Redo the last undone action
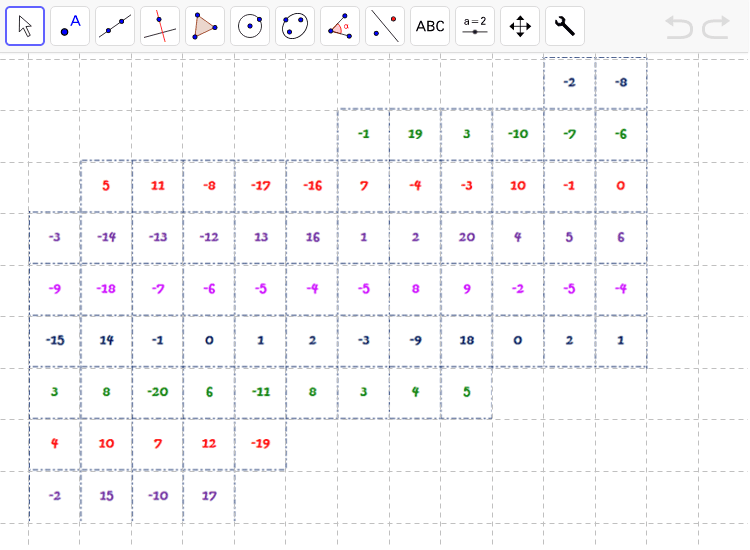Viewport: 750px width, 550px height. pos(716,27)
